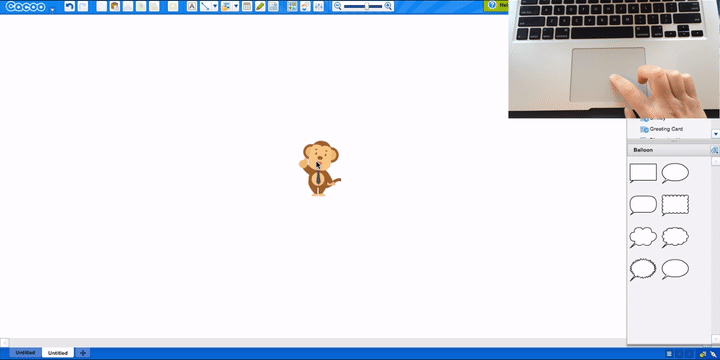This screenshot has height=360, width=720.
Task: Choose the green pencil freehand tool
Action: (260, 6)
